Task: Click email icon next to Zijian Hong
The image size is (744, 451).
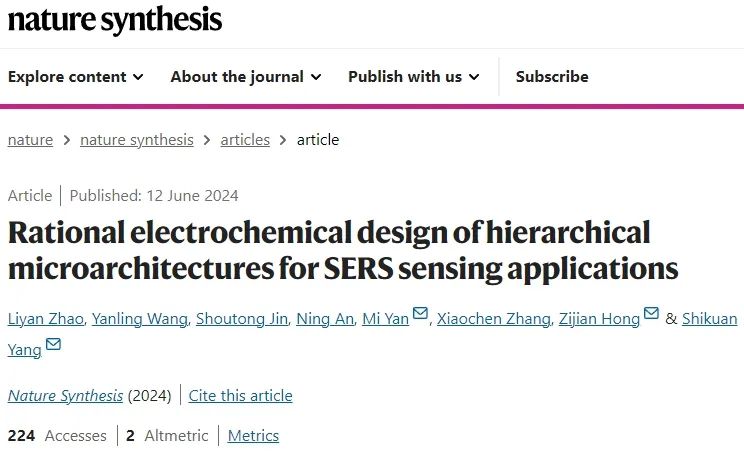Action: point(651,315)
